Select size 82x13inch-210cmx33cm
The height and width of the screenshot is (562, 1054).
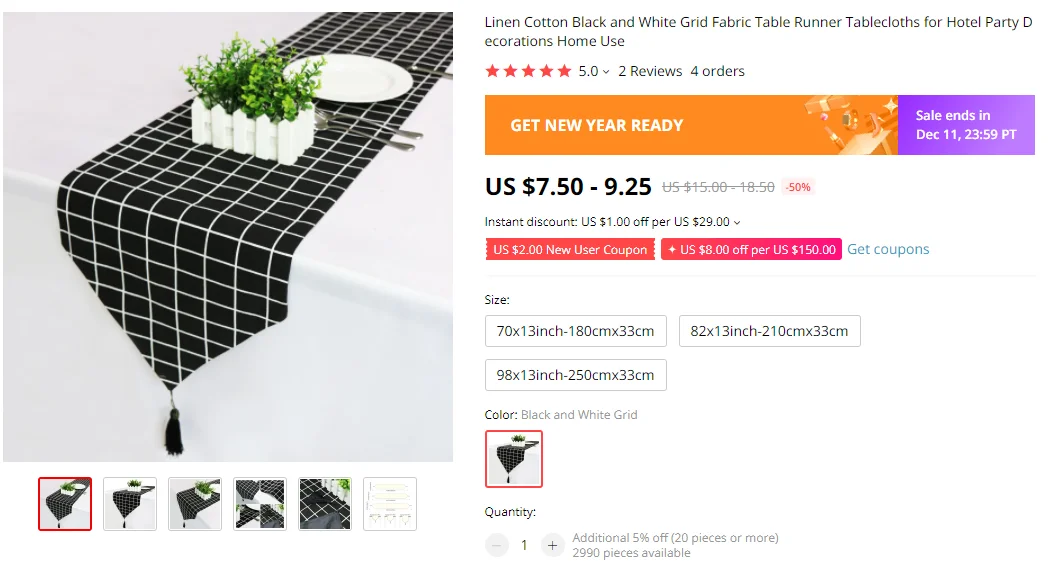tap(770, 331)
